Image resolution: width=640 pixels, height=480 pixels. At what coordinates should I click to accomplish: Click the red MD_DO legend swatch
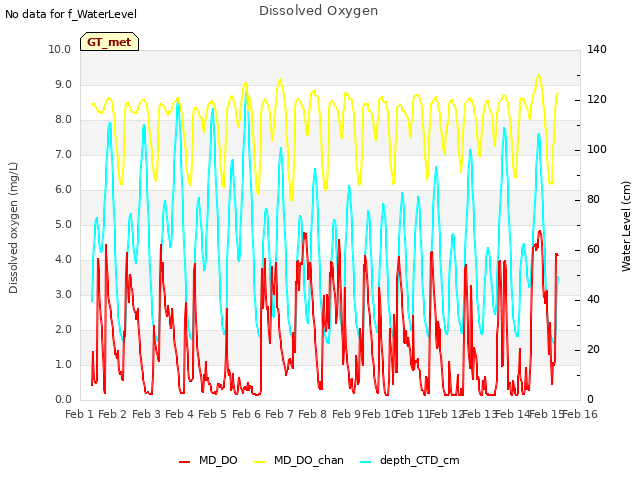click(x=184, y=462)
